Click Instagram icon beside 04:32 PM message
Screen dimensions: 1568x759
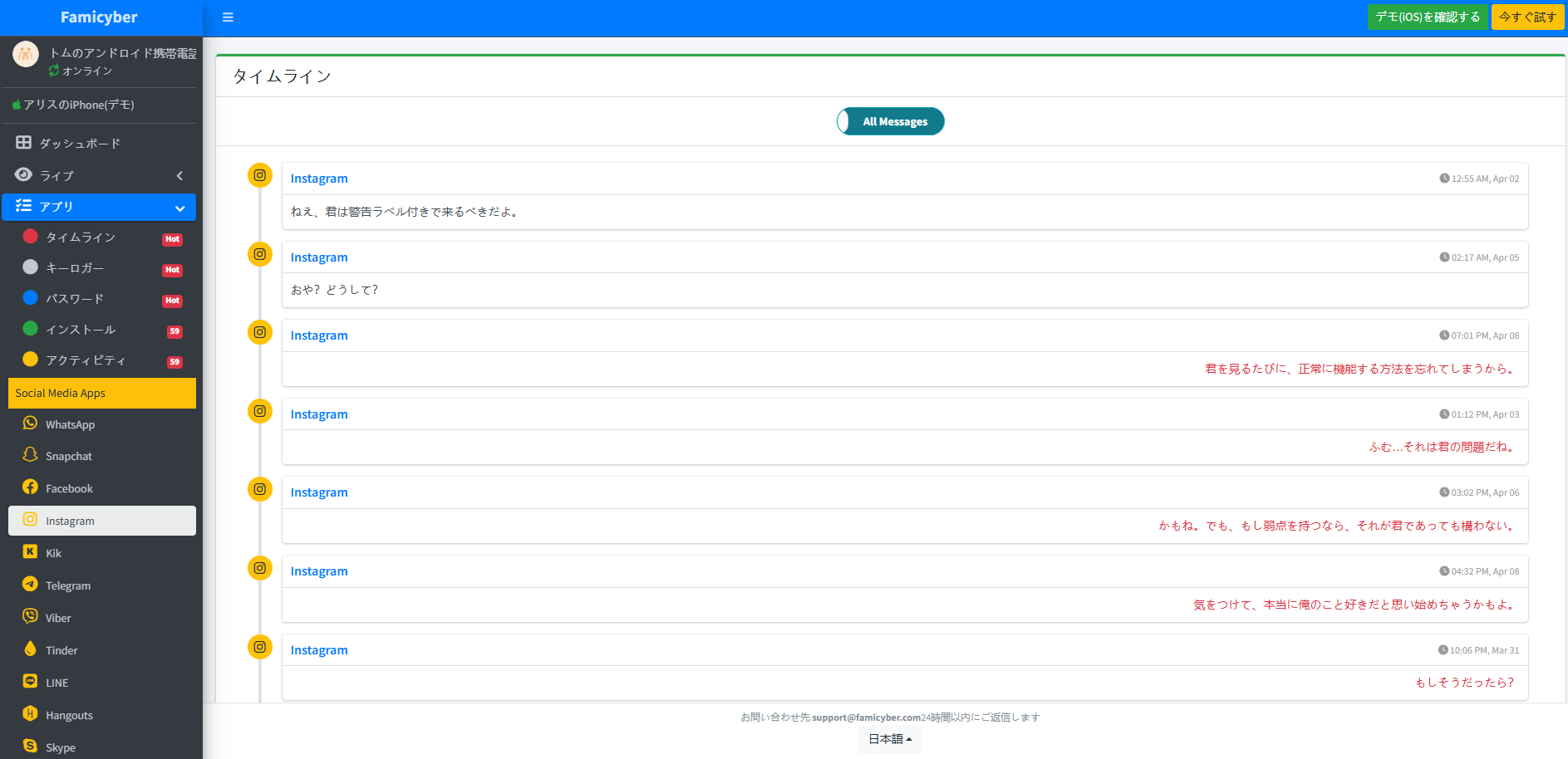coord(260,568)
